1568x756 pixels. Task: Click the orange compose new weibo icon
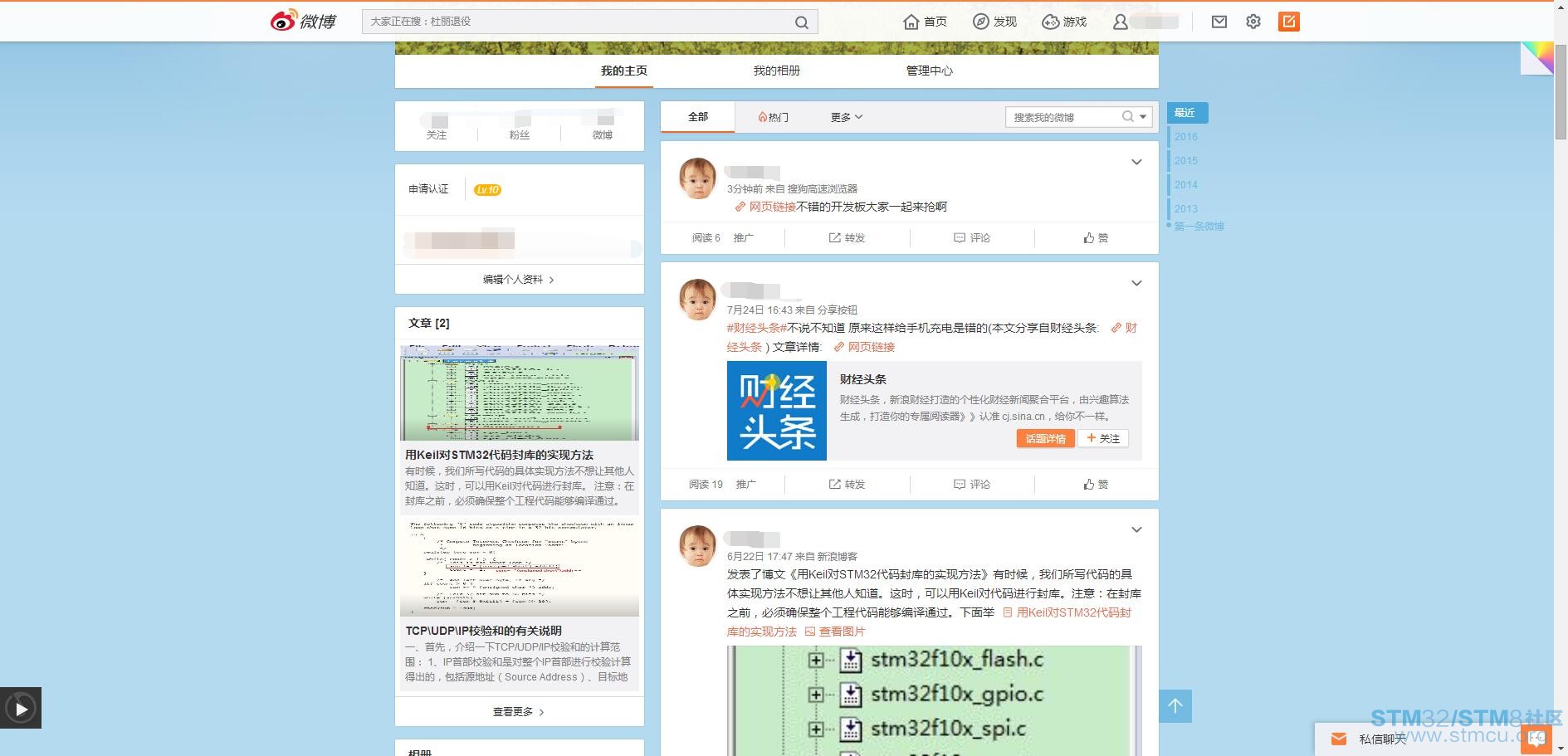click(x=1289, y=22)
